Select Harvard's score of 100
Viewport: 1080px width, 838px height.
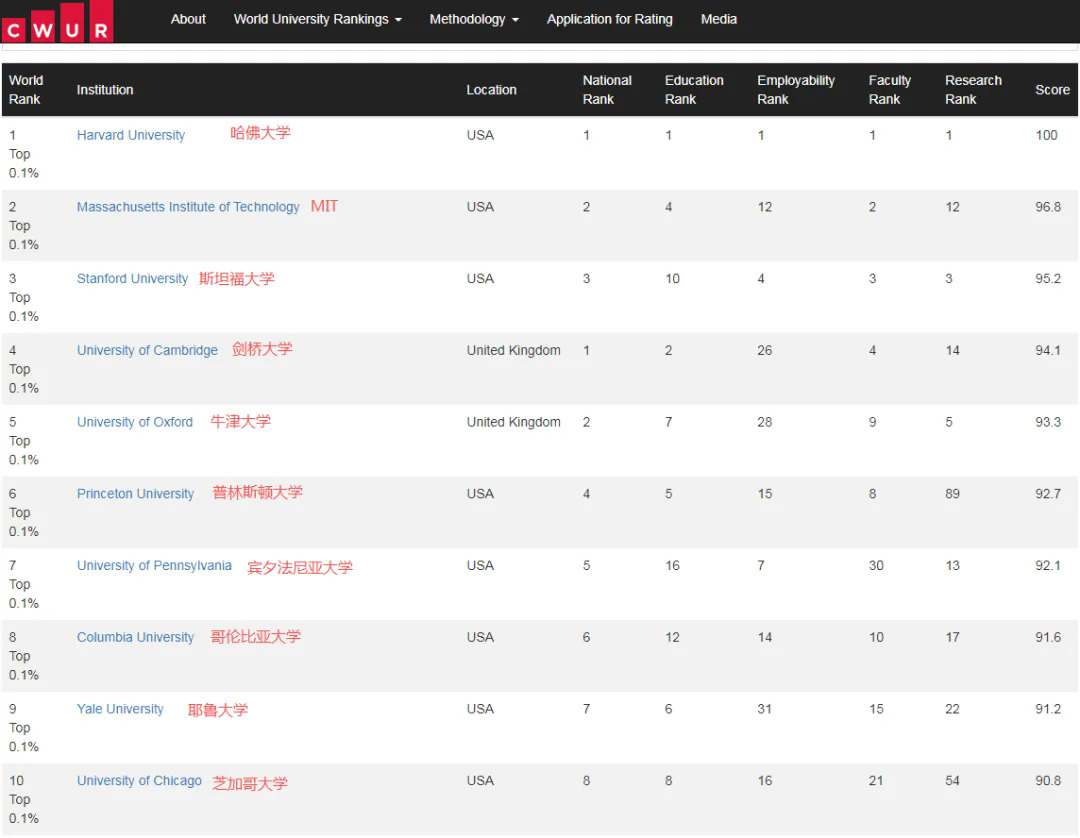[x=1046, y=135]
